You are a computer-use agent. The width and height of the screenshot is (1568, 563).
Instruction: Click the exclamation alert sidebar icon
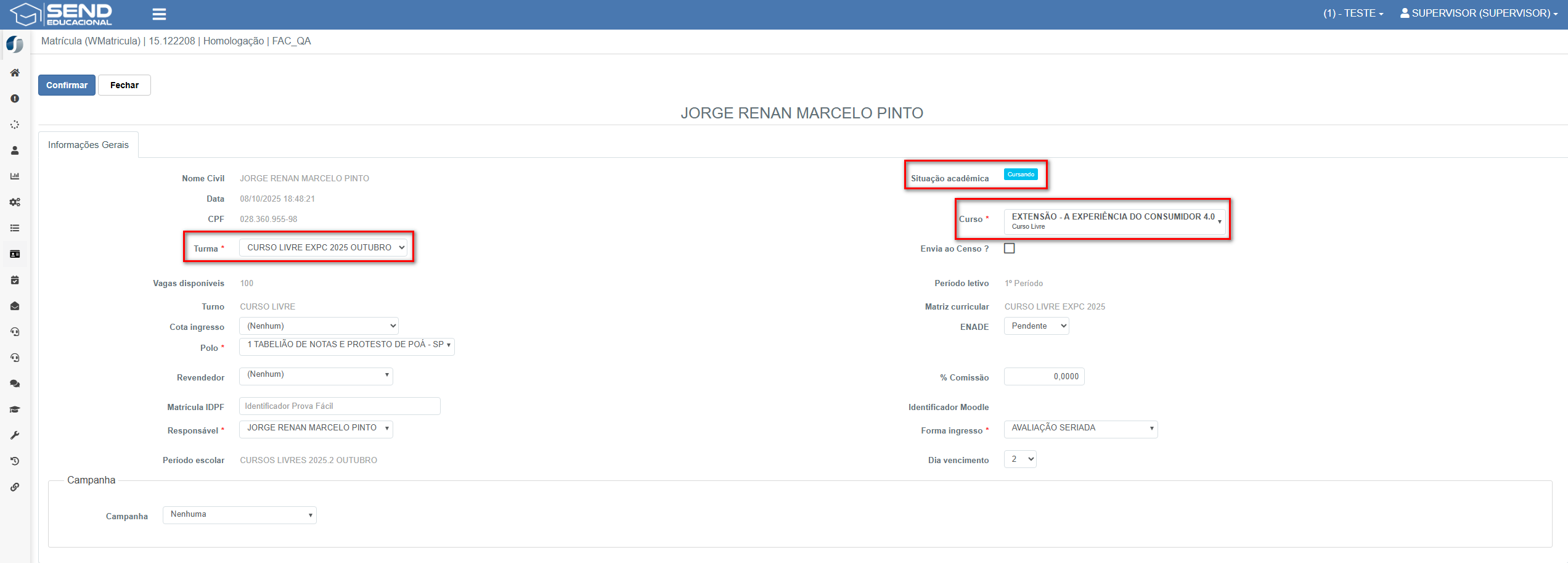[15, 99]
